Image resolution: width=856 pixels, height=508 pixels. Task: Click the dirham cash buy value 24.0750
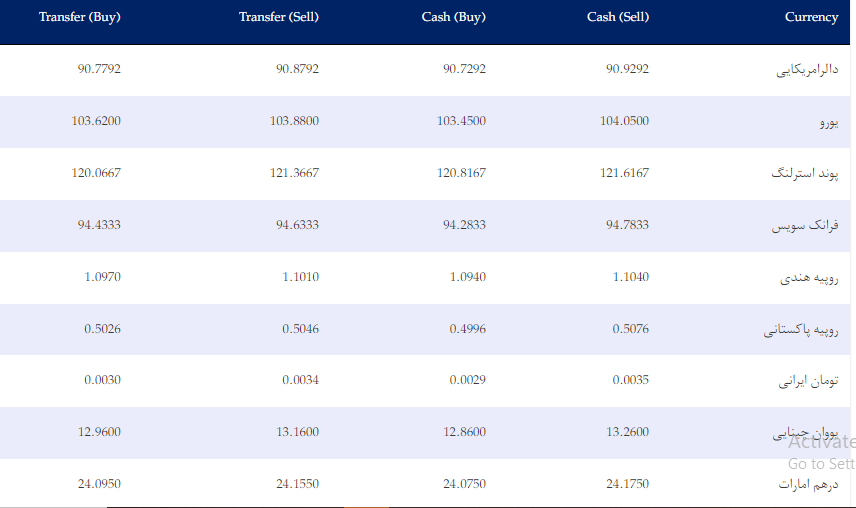pos(464,484)
